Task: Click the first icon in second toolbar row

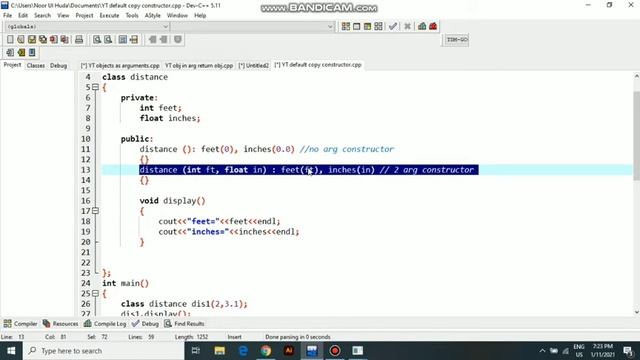Action: pos(10,52)
